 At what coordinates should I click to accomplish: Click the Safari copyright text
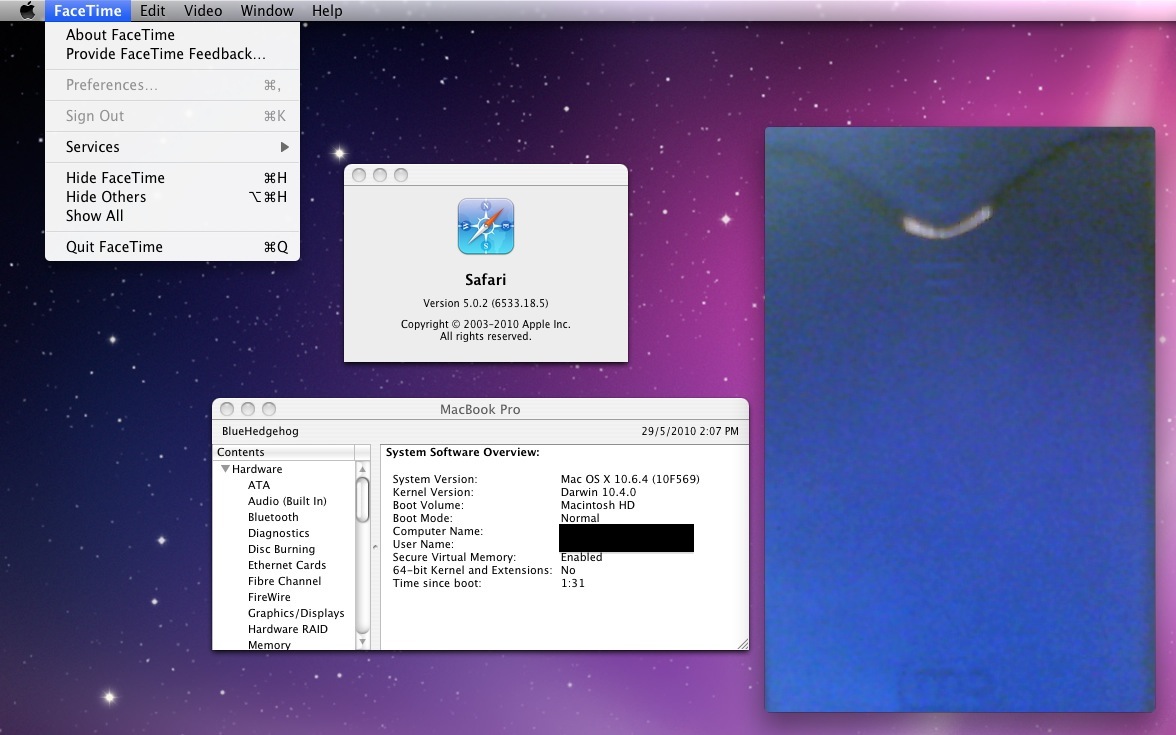pyautogui.click(x=486, y=331)
